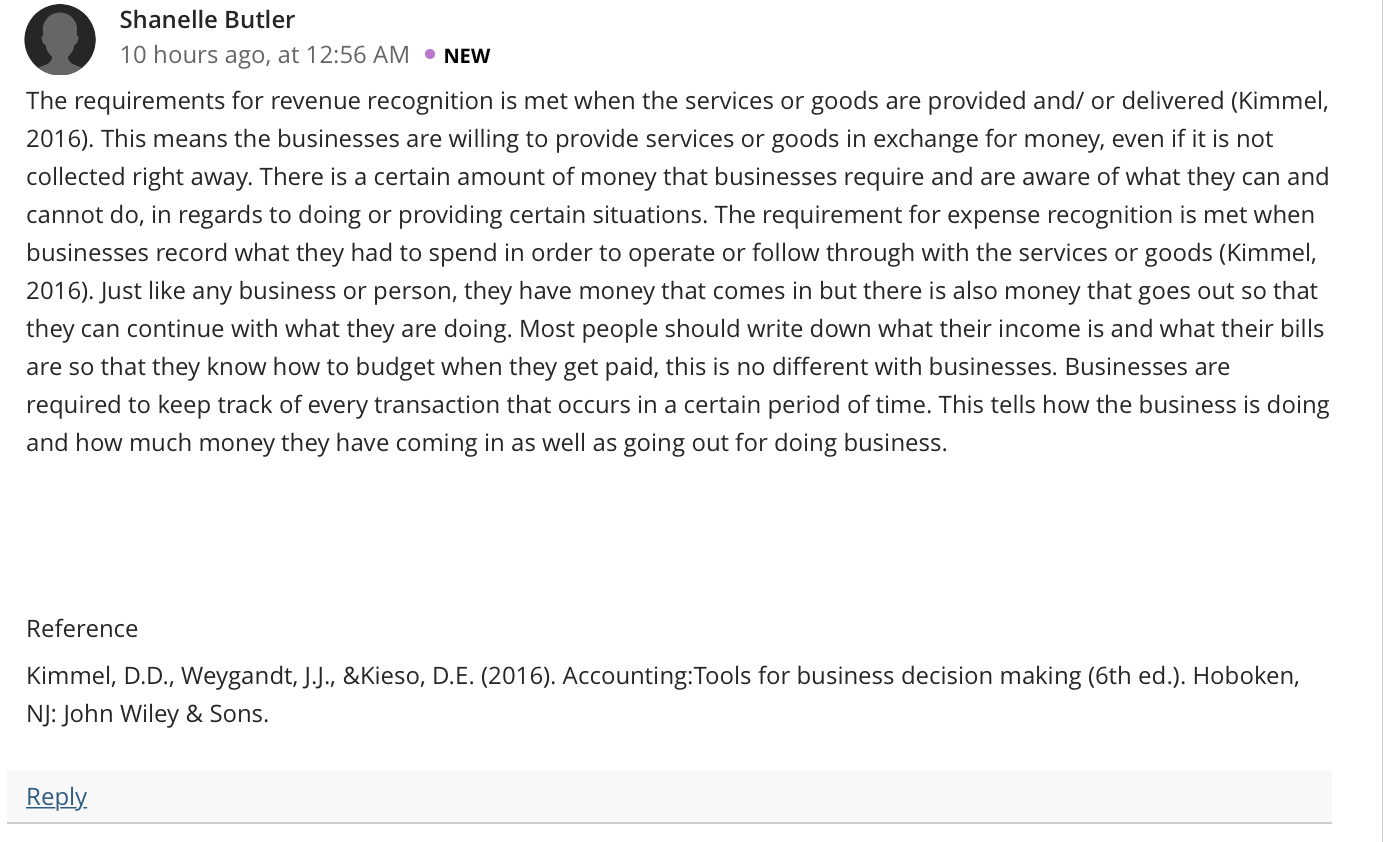Click the divider line below Reply bar
1384x842 pixels.
coord(668,822)
